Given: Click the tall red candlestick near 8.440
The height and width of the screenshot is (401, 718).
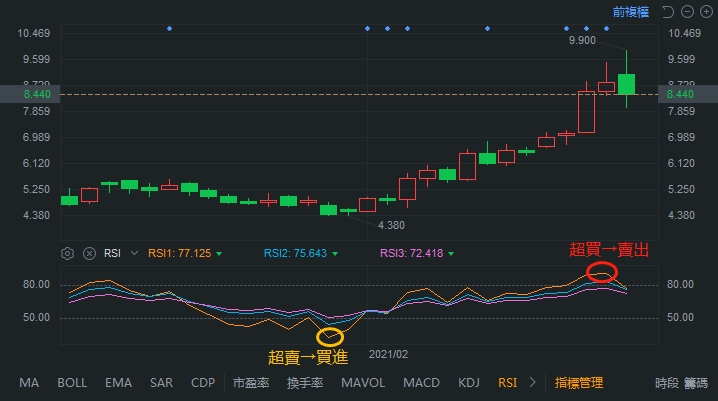Looking at the screenshot, I should [x=587, y=112].
